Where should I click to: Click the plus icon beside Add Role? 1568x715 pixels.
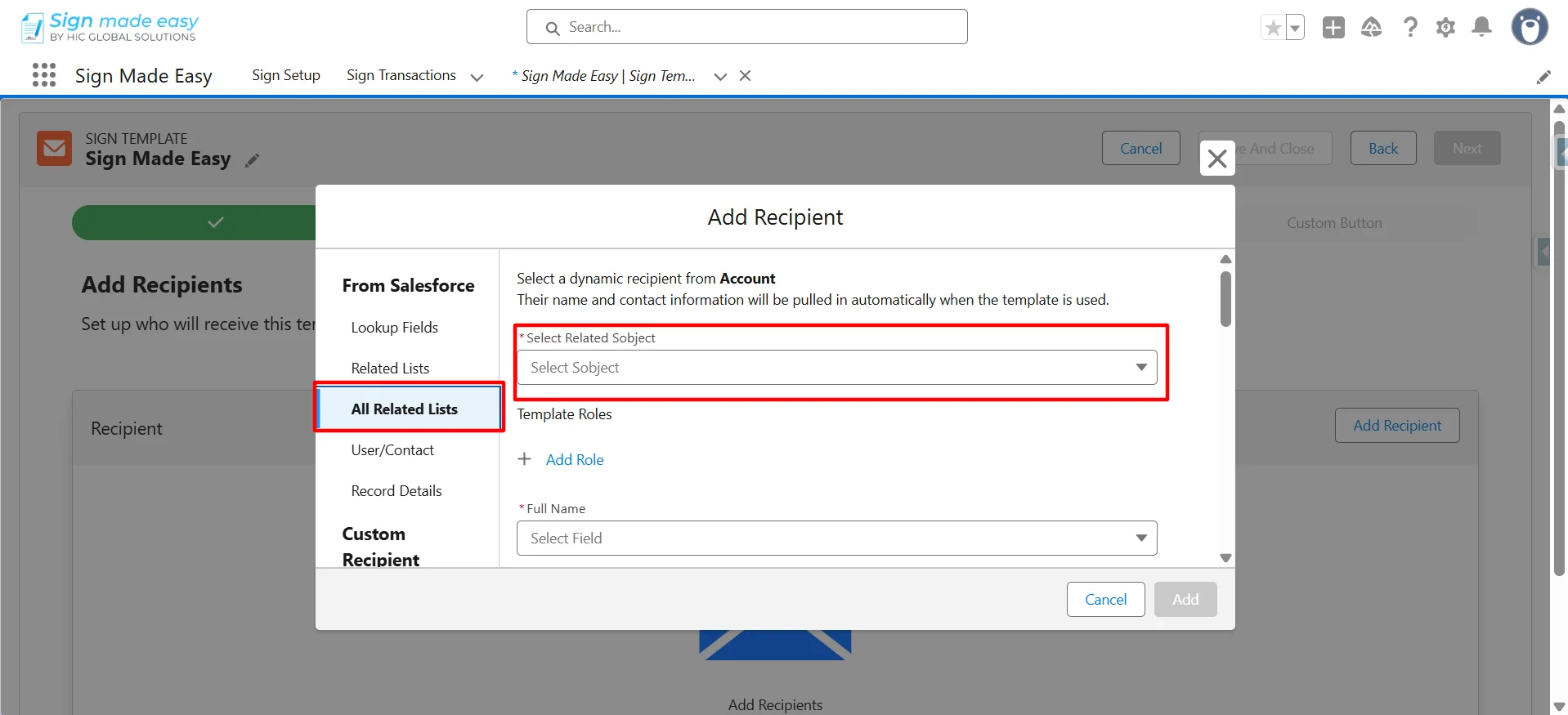coord(525,459)
